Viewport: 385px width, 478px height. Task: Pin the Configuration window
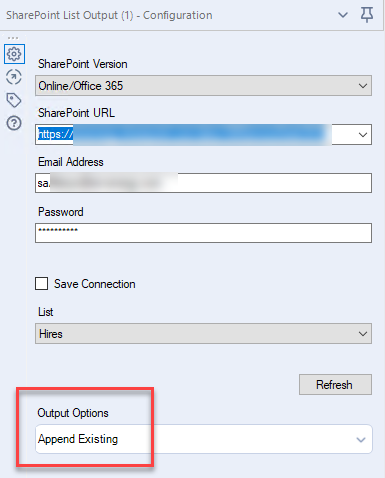pos(367,15)
